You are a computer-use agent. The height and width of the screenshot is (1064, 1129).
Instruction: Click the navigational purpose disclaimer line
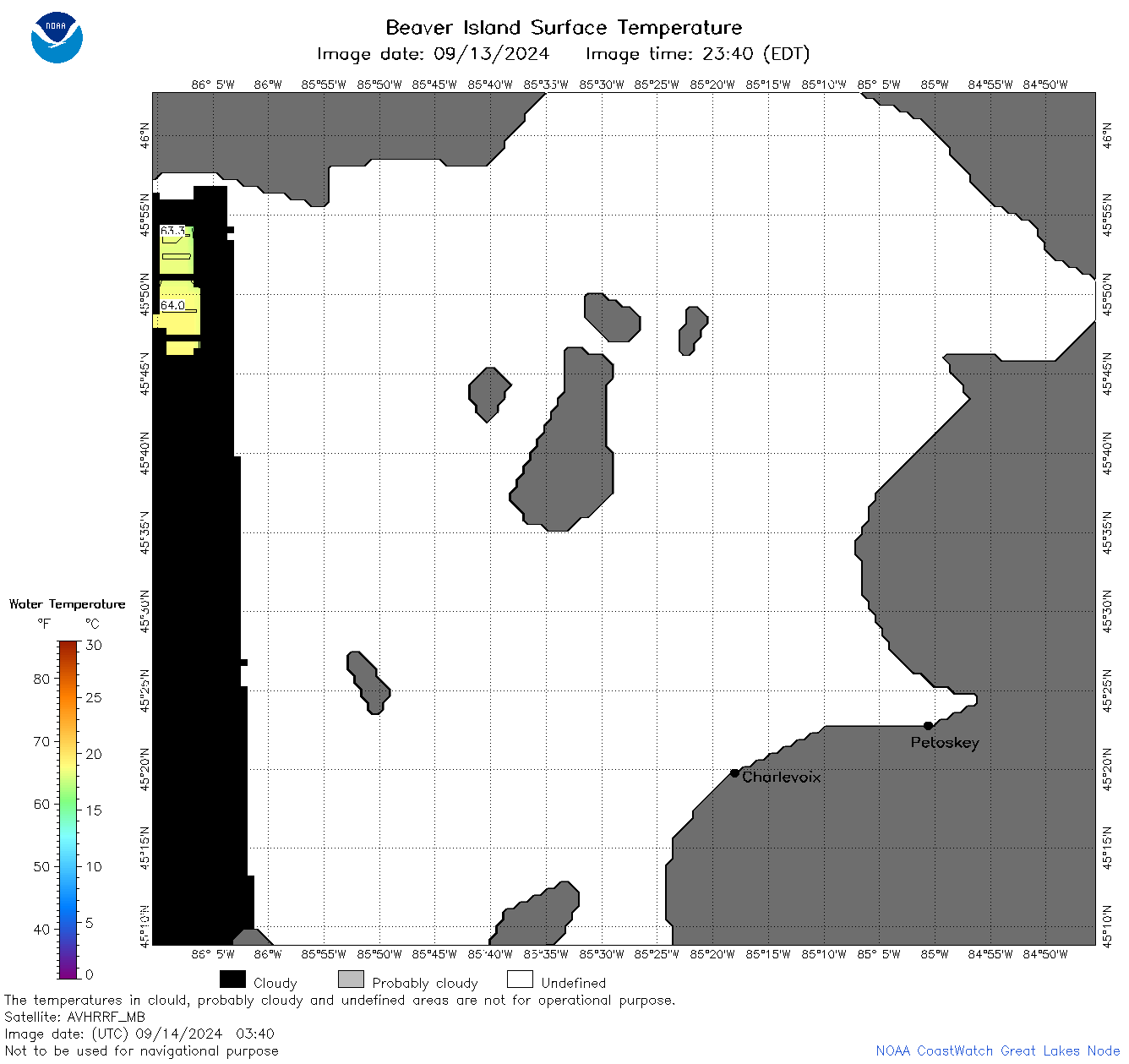click(x=141, y=1051)
